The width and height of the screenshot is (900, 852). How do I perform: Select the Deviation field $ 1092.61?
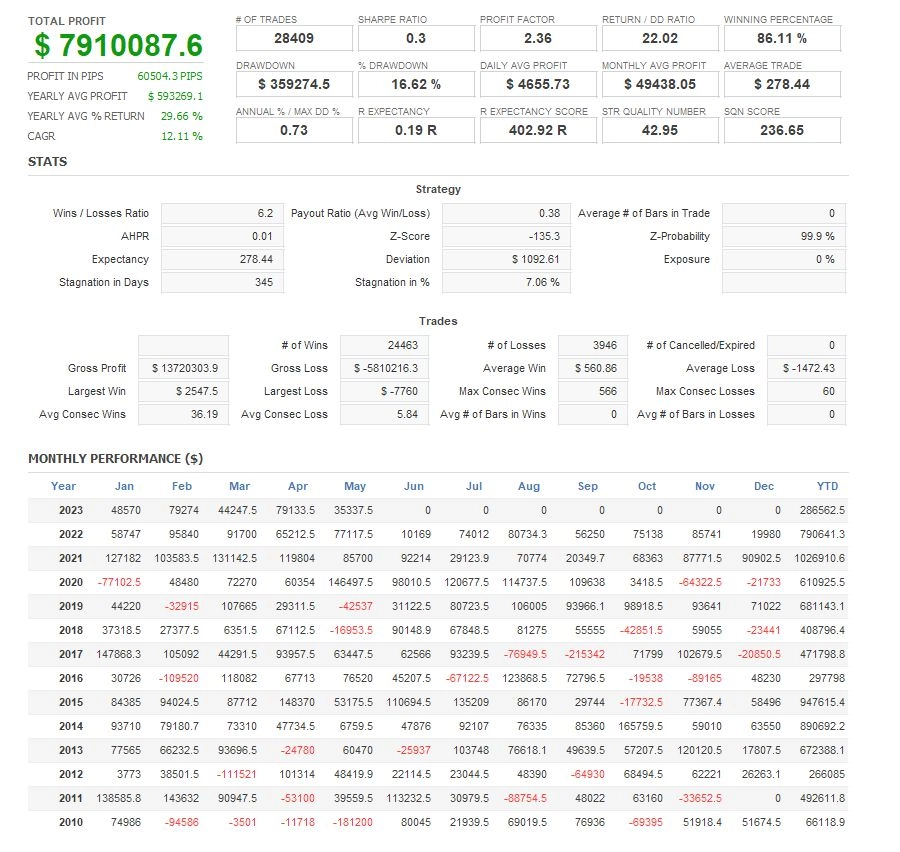(x=506, y=260)
